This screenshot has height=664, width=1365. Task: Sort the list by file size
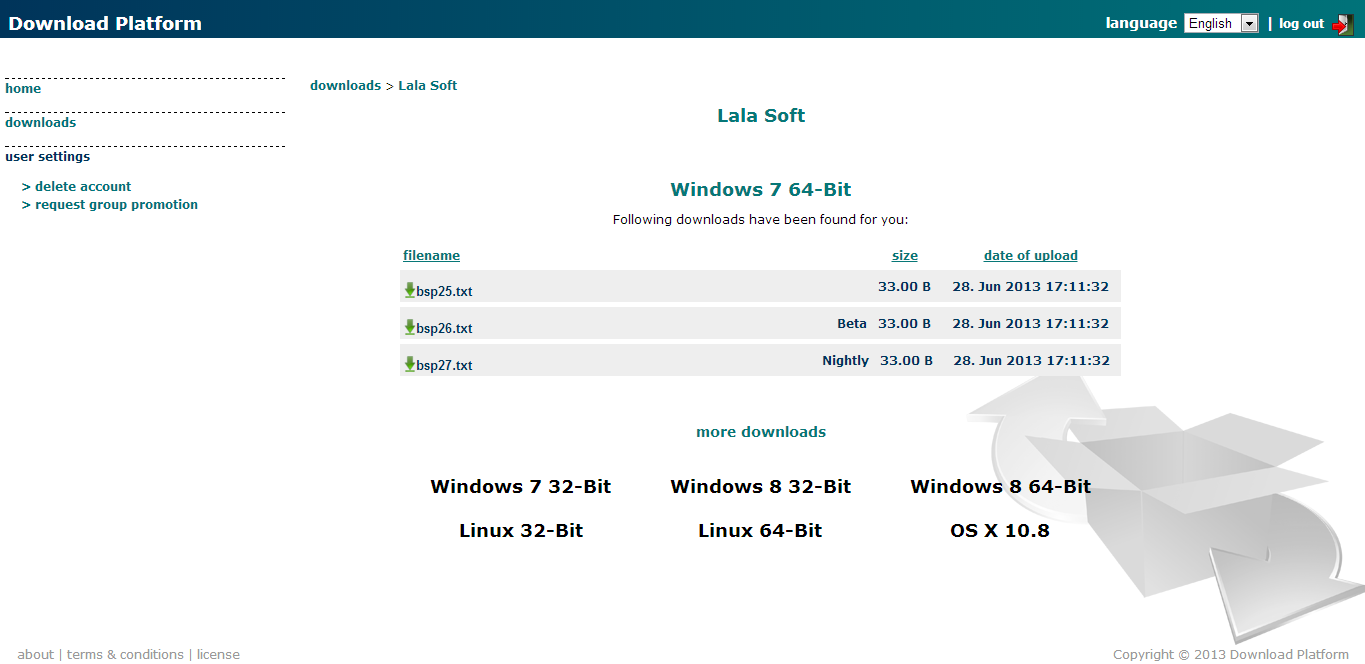[x=904, y=255]
